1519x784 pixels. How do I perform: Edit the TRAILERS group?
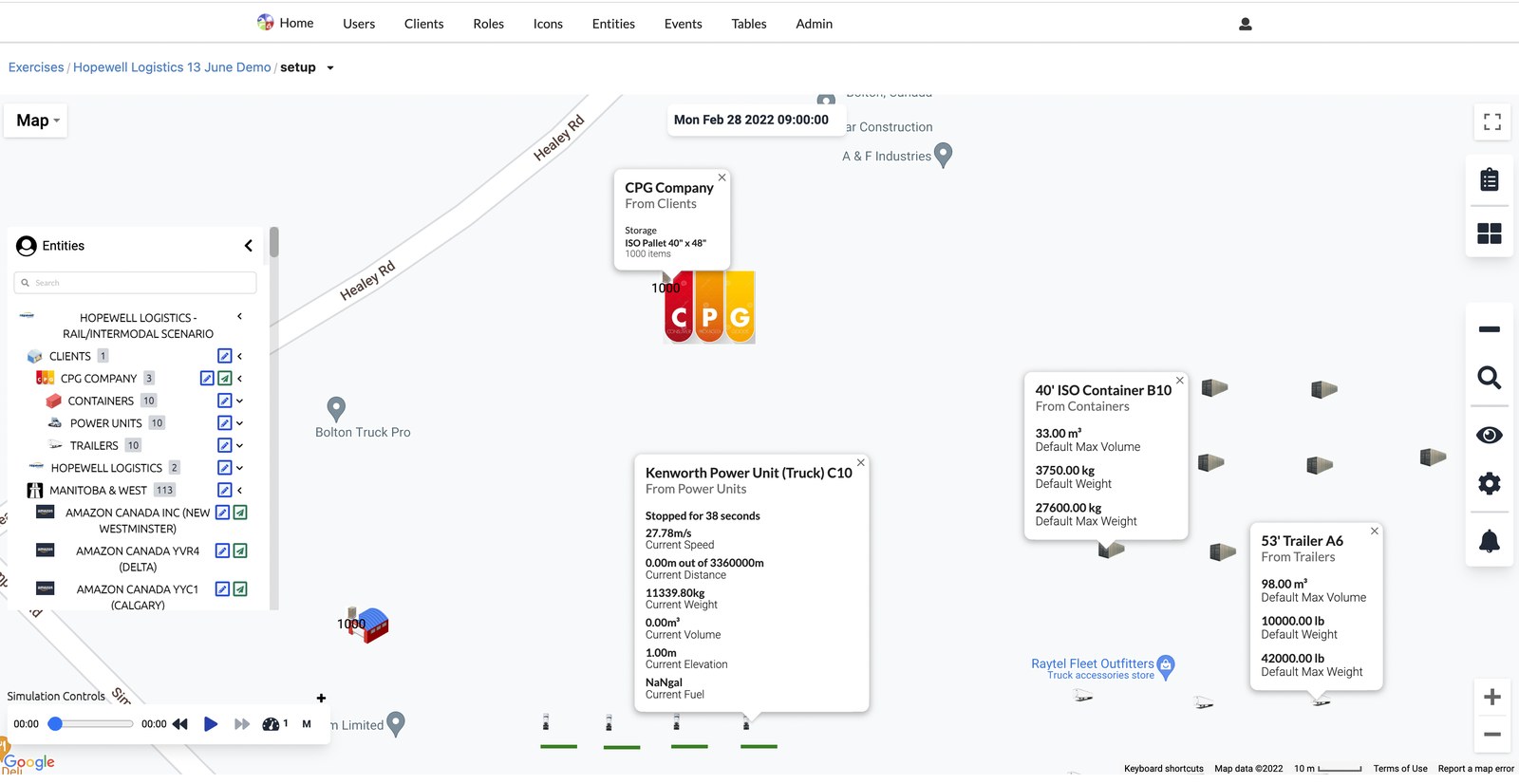225,445
